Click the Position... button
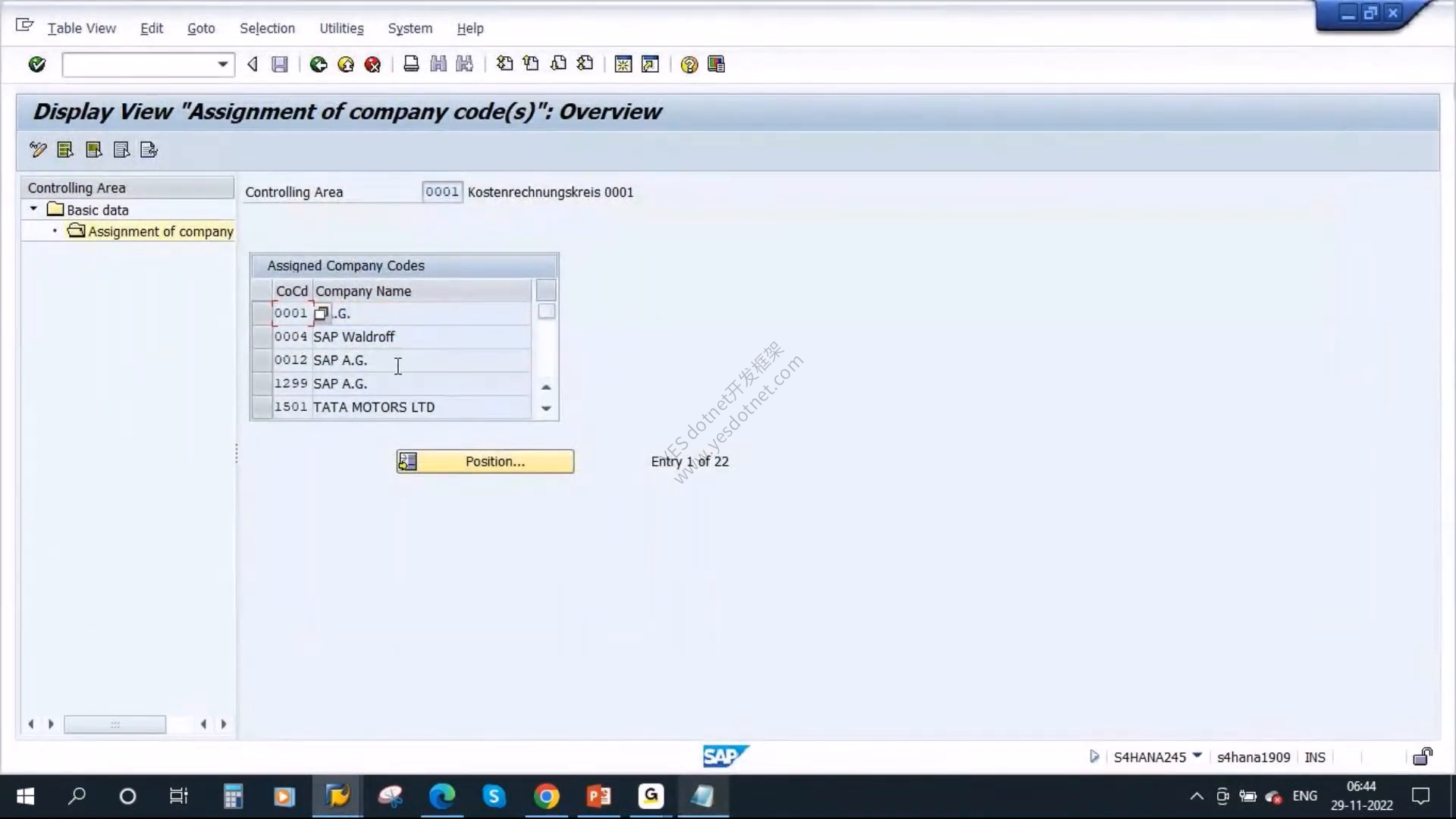The width and height of the screenshot is (1456, 819). [x=485, y=461]
